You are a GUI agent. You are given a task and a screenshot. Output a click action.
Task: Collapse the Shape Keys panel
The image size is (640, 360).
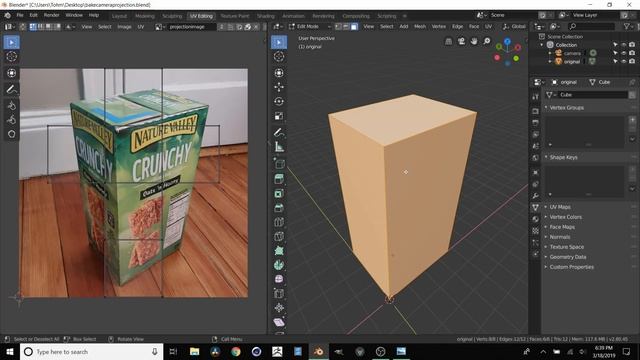[x=563, y=158]
